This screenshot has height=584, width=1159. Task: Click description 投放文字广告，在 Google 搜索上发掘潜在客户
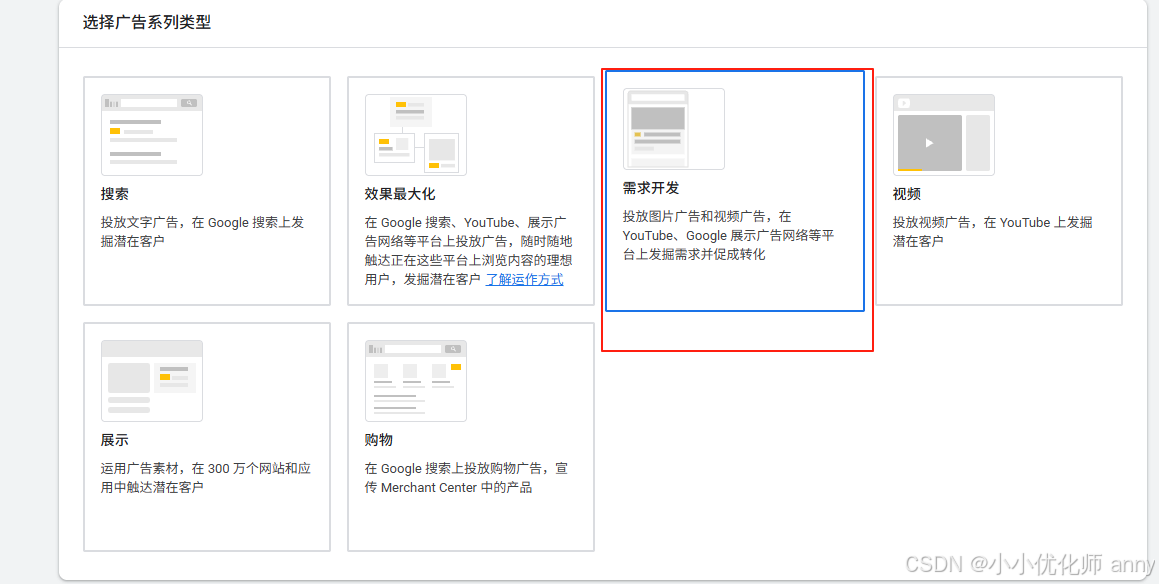click(203, 231)
